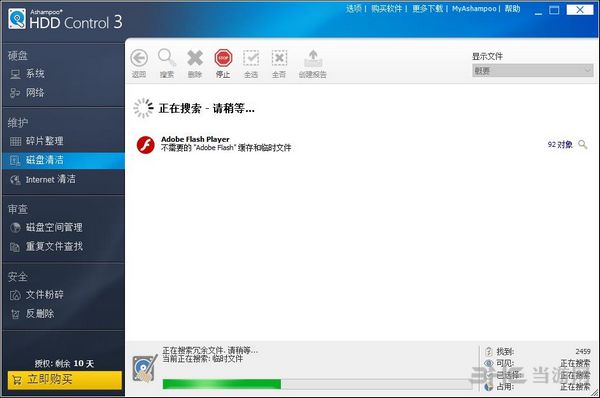Select 磁盘清洁 in the sidebar
600x398 pixels.
tap(63, 160)
